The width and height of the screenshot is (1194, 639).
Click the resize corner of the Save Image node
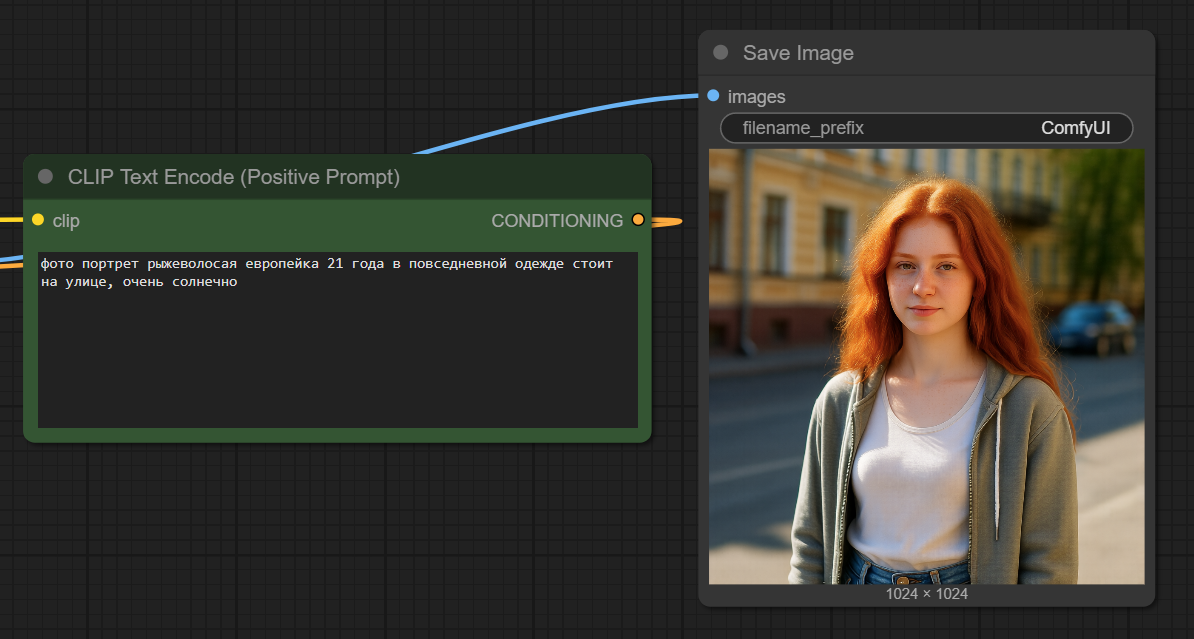[x=1150, y=601]
